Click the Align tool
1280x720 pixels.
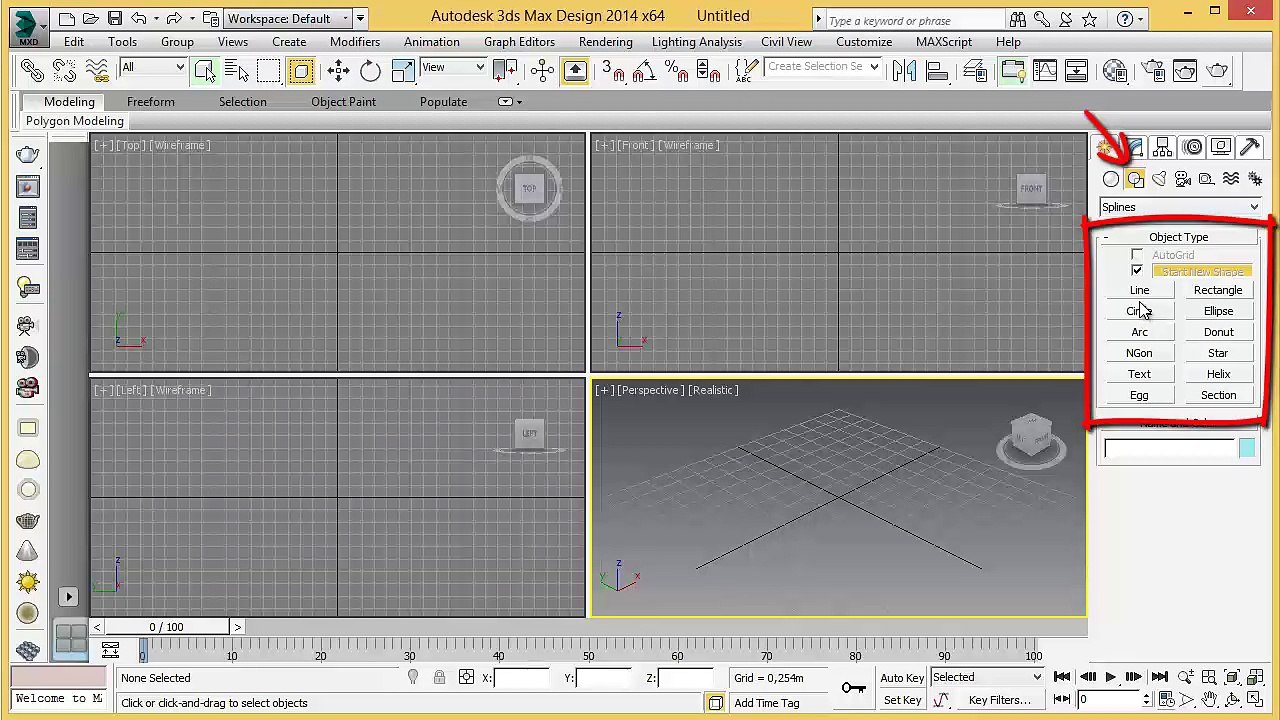click(x=936, y=70)
